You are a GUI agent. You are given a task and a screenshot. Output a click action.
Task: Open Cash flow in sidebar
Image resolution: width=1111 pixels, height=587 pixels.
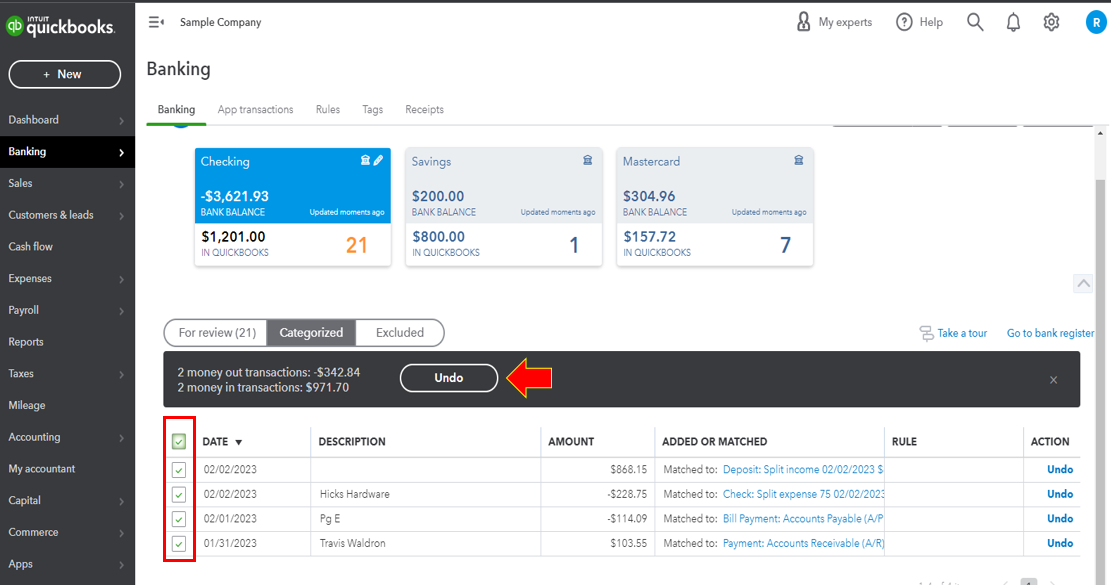point(30,247)
